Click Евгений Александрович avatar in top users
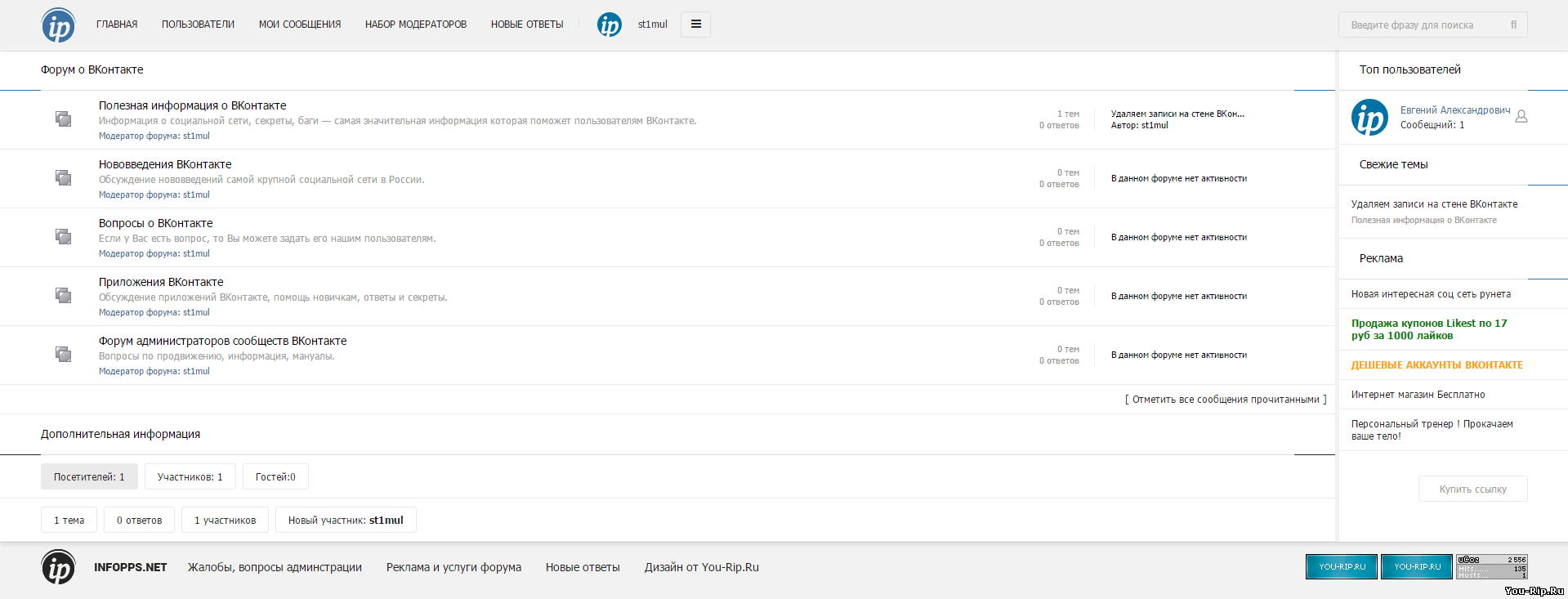The width and height of the screenshot is (1568, 599). (1369, 117)
